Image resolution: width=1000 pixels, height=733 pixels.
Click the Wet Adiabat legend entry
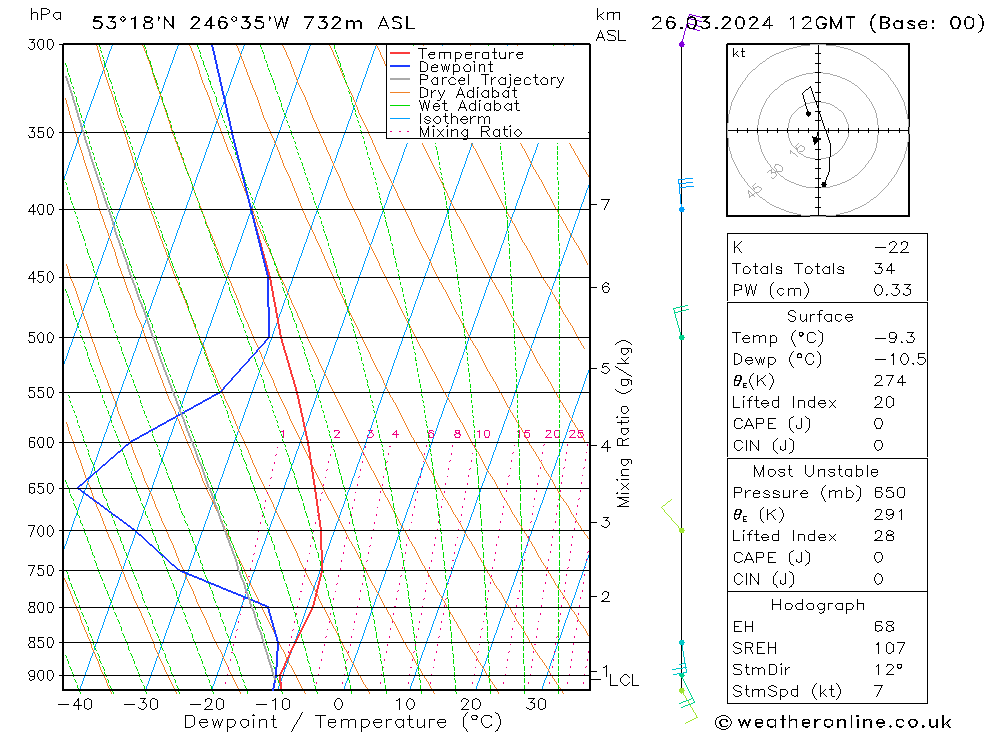point(469,106)
